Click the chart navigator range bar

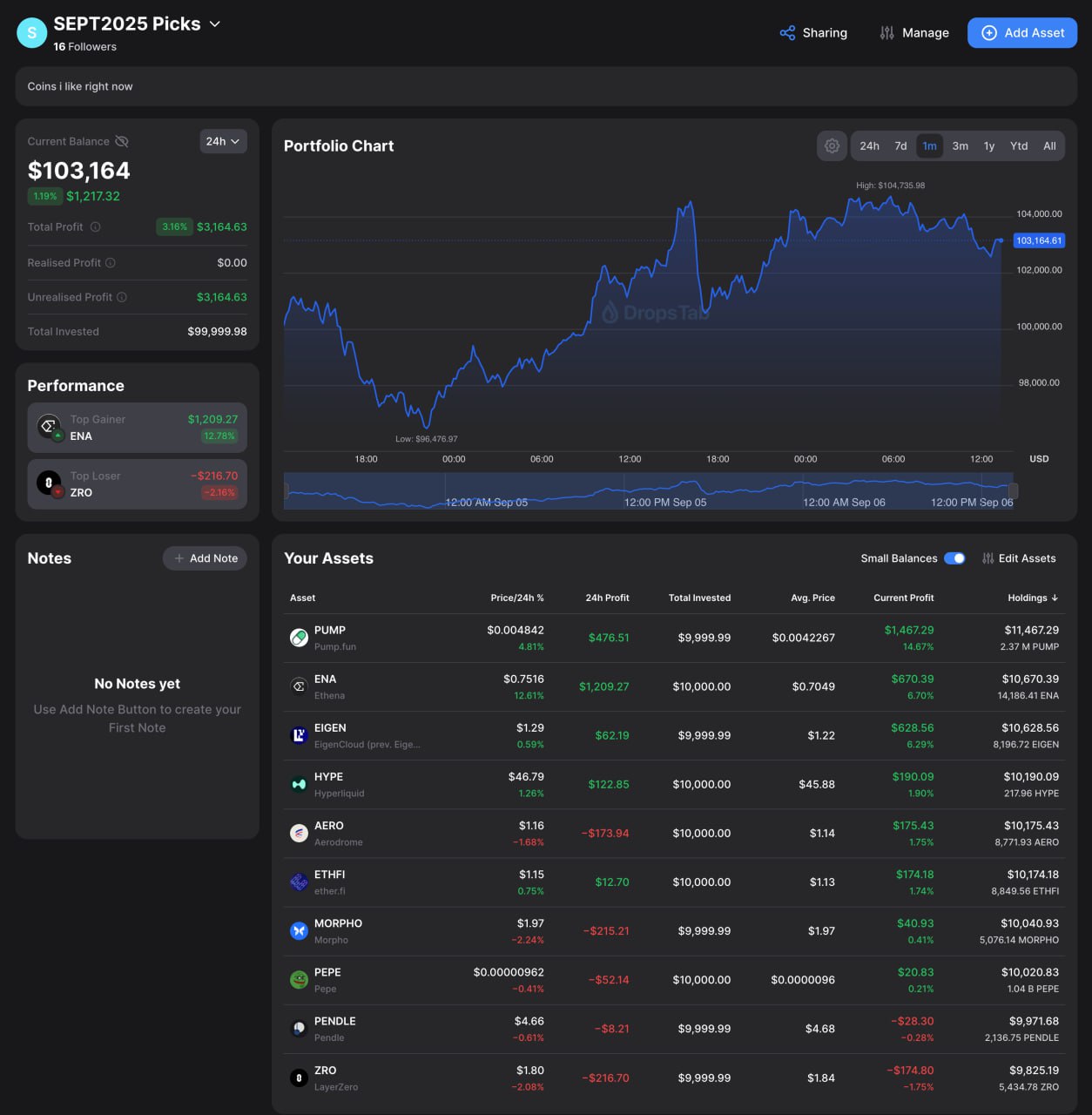coord(649,491)
